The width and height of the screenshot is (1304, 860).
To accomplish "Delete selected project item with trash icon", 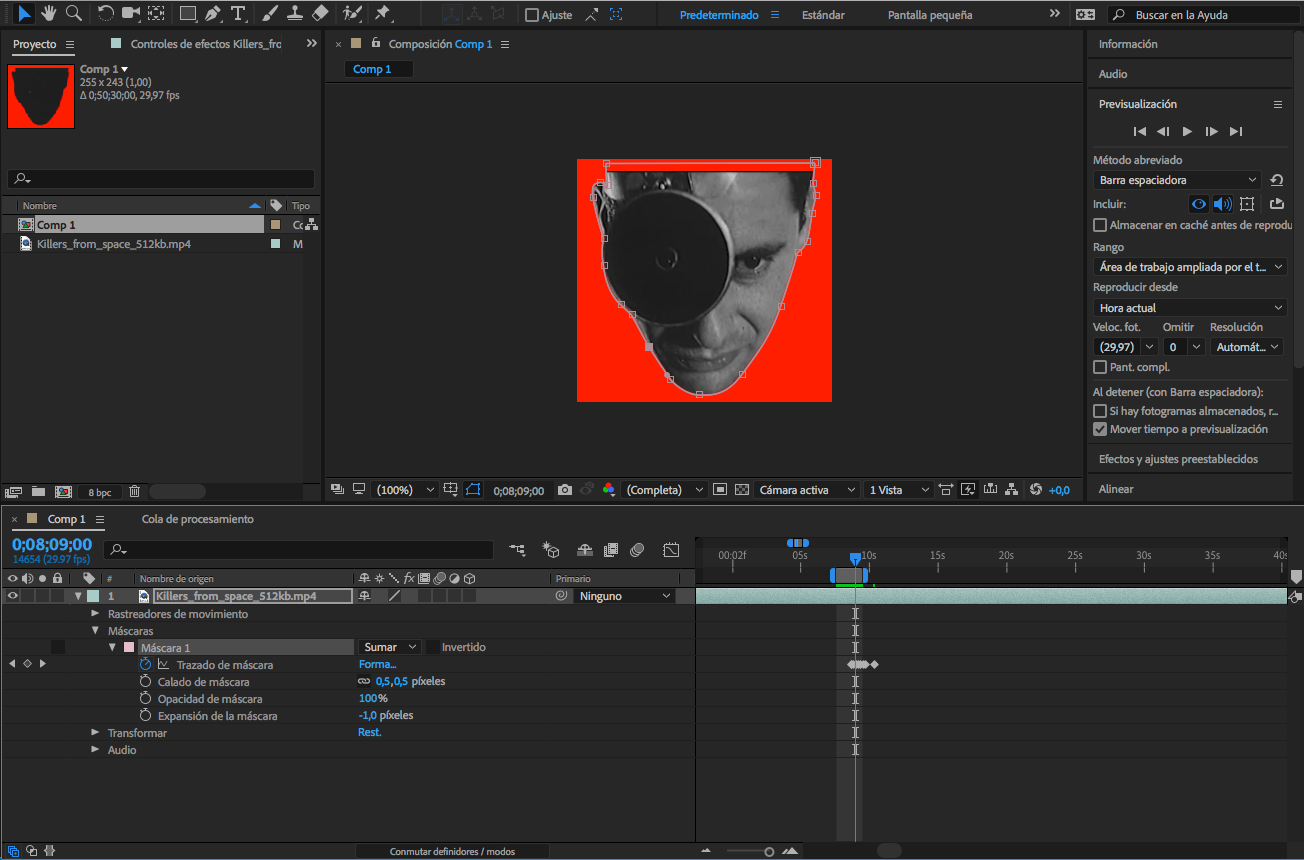I will pos(134,492).
